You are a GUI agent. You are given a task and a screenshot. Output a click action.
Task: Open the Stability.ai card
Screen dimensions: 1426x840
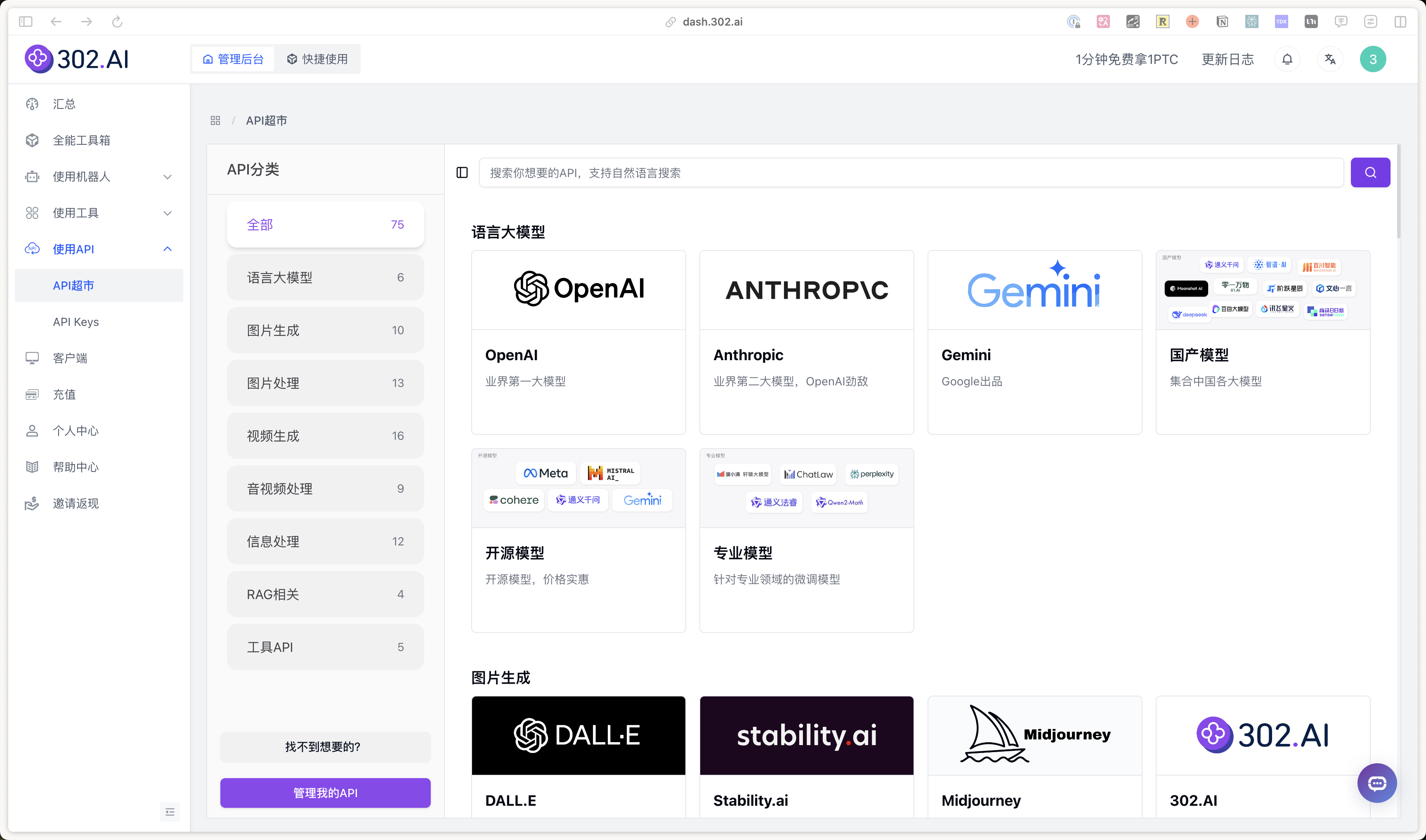(x=807, y=757)
